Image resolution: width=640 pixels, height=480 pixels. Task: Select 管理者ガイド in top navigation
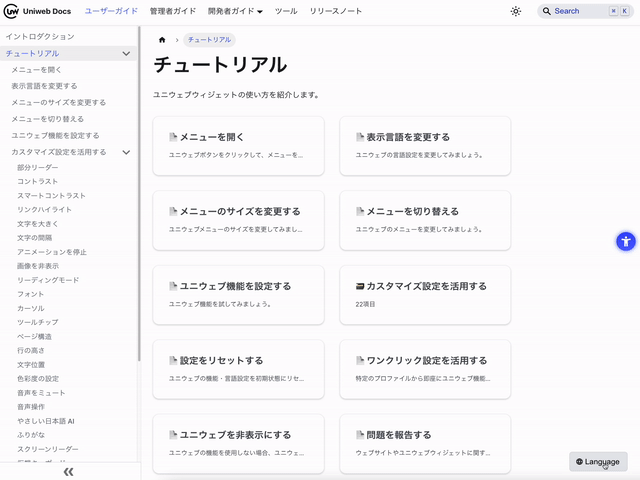point(173,11)
